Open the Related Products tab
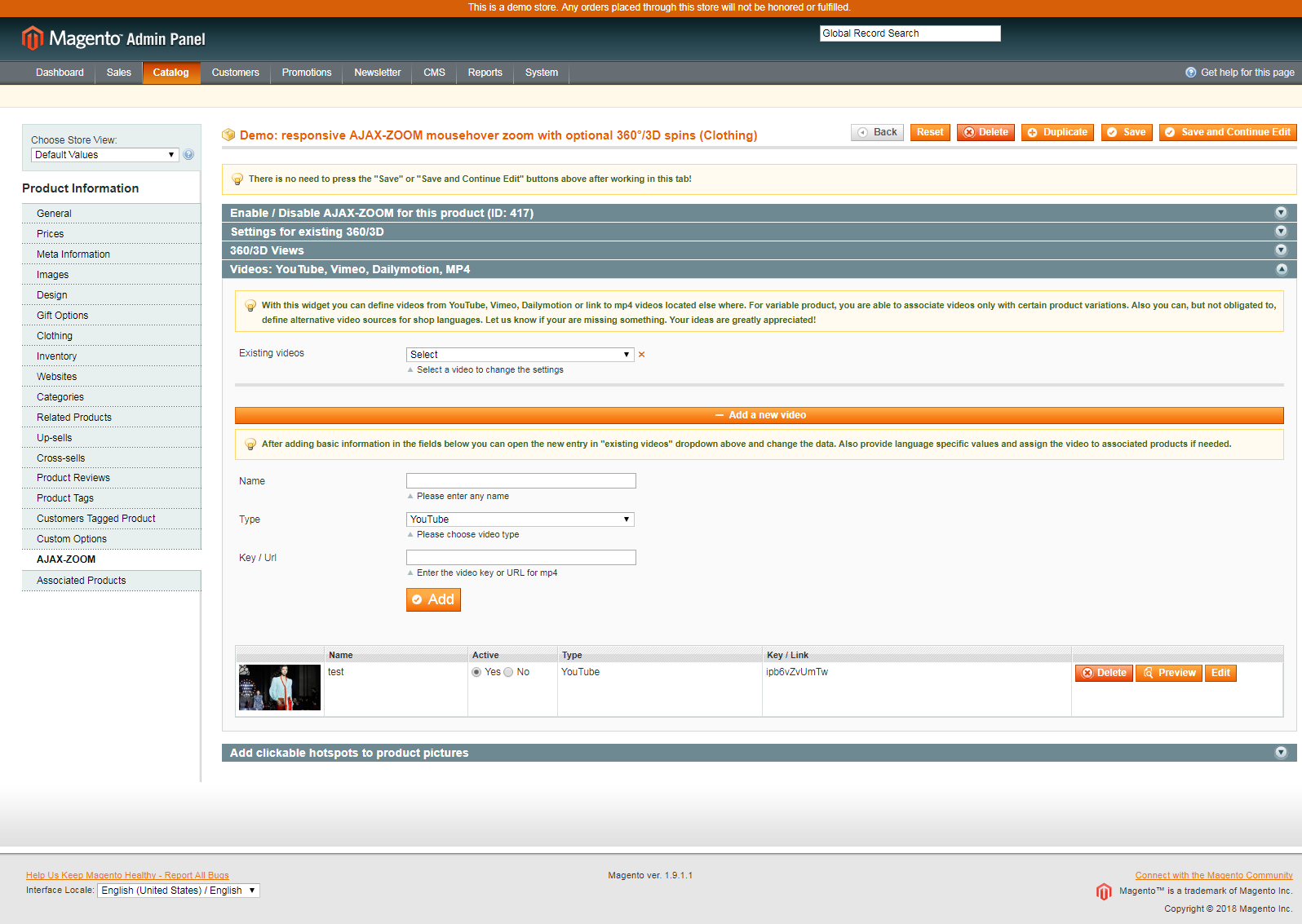The width and height of the screenshot is (1302, 924). point(111,418)
